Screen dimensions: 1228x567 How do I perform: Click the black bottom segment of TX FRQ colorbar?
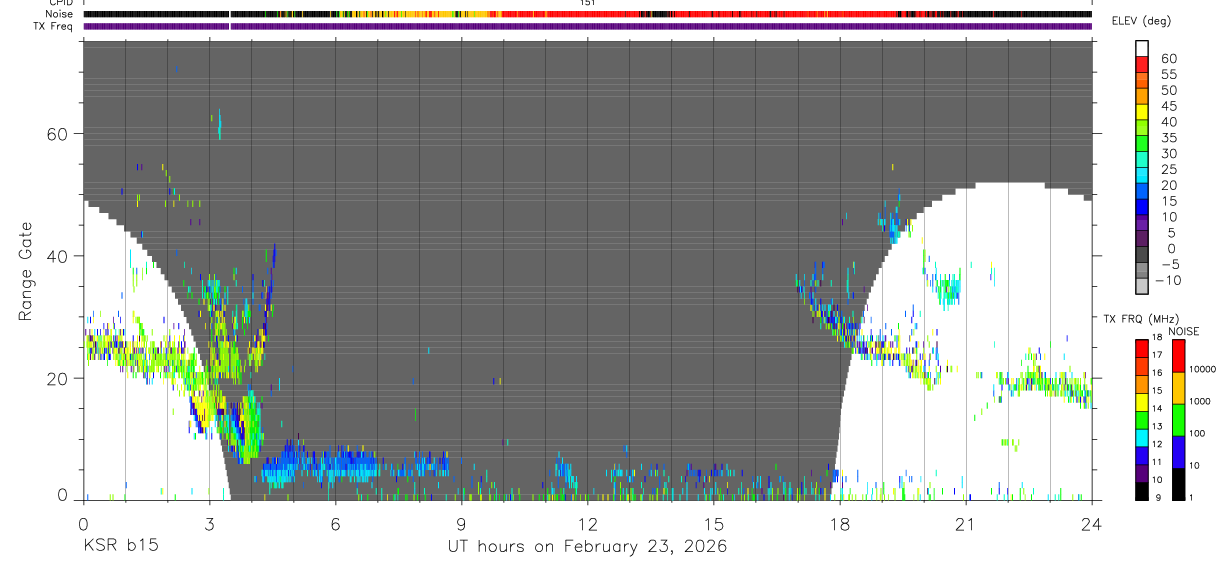1142,491
